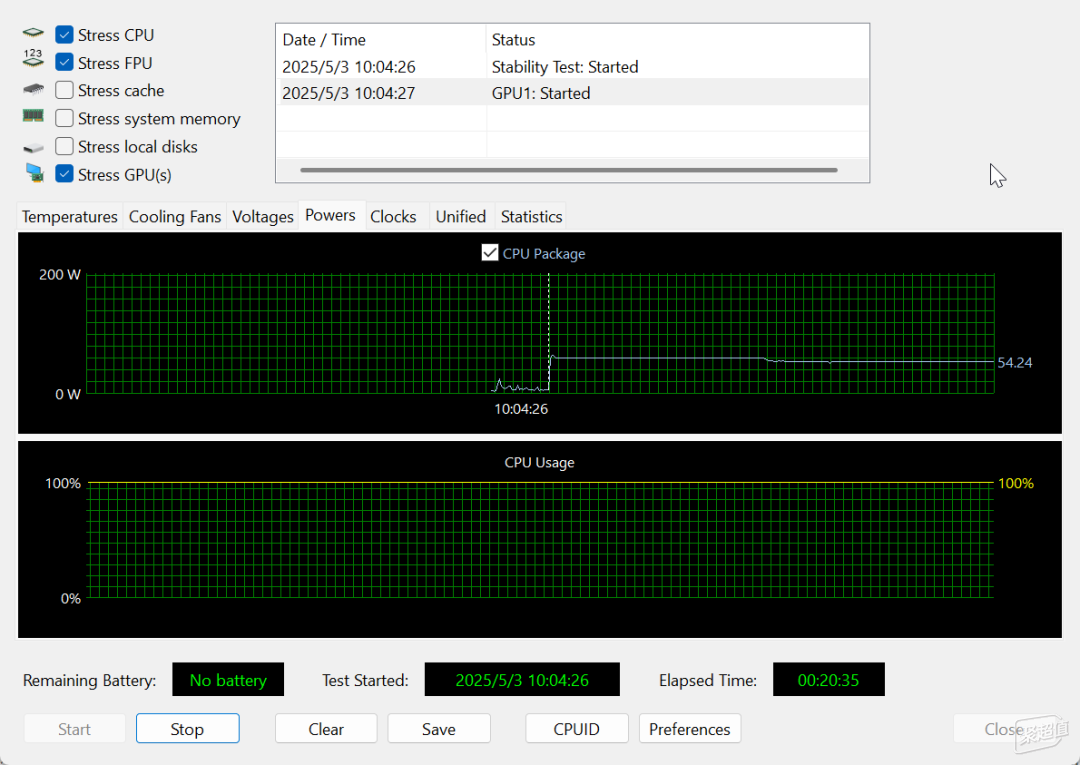Screen dimensions: 1080x765
Task: Open the Unified tab
Action: point(461,216)
